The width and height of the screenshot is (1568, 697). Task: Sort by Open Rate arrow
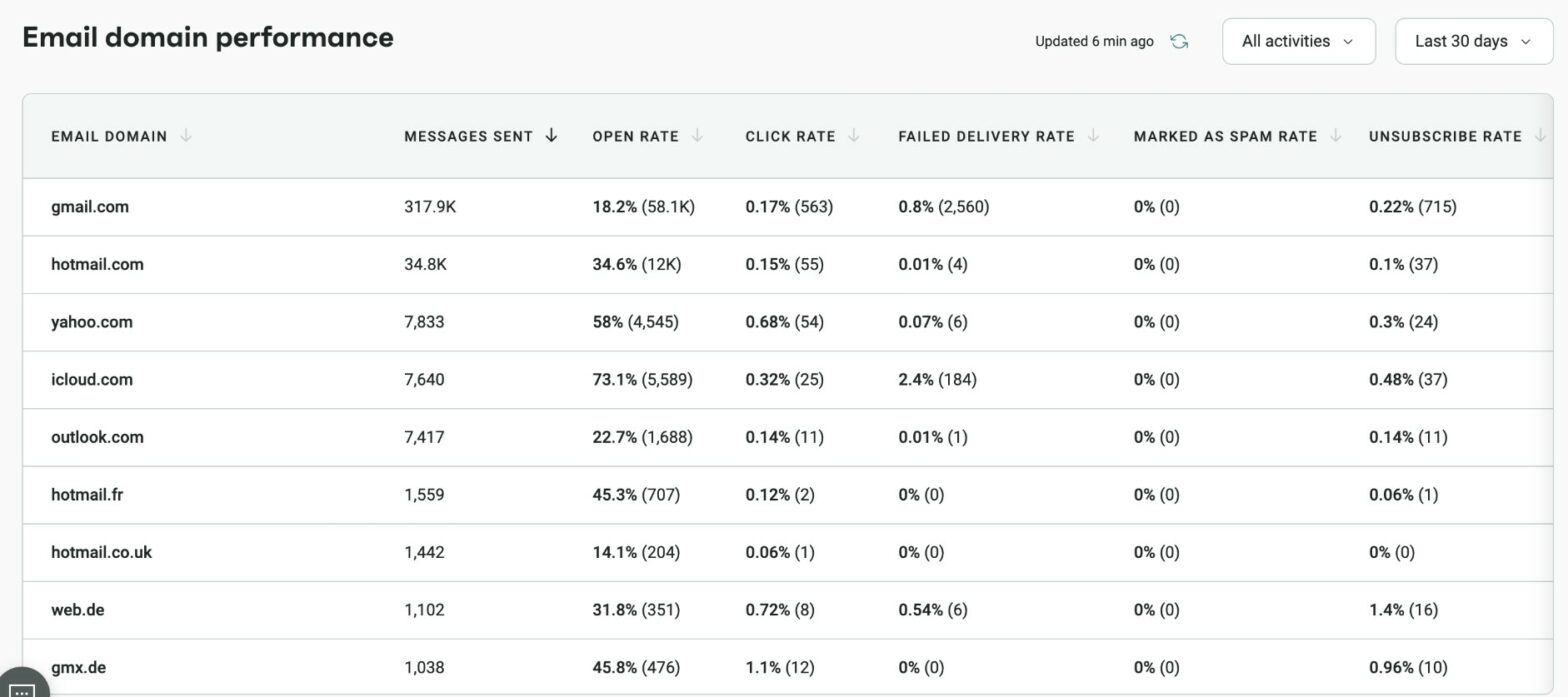pyautogui.click(x=697, y=136)
